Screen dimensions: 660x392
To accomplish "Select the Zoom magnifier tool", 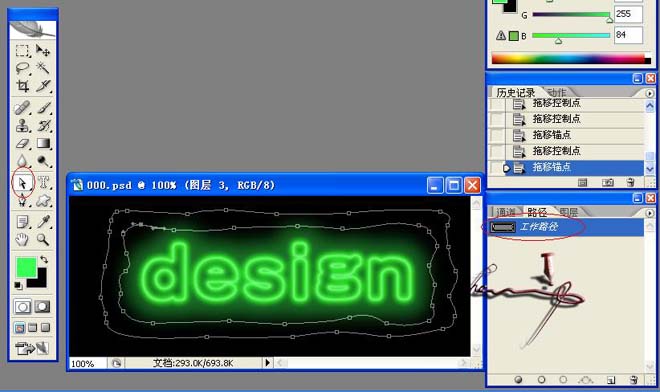I will 43,240.
